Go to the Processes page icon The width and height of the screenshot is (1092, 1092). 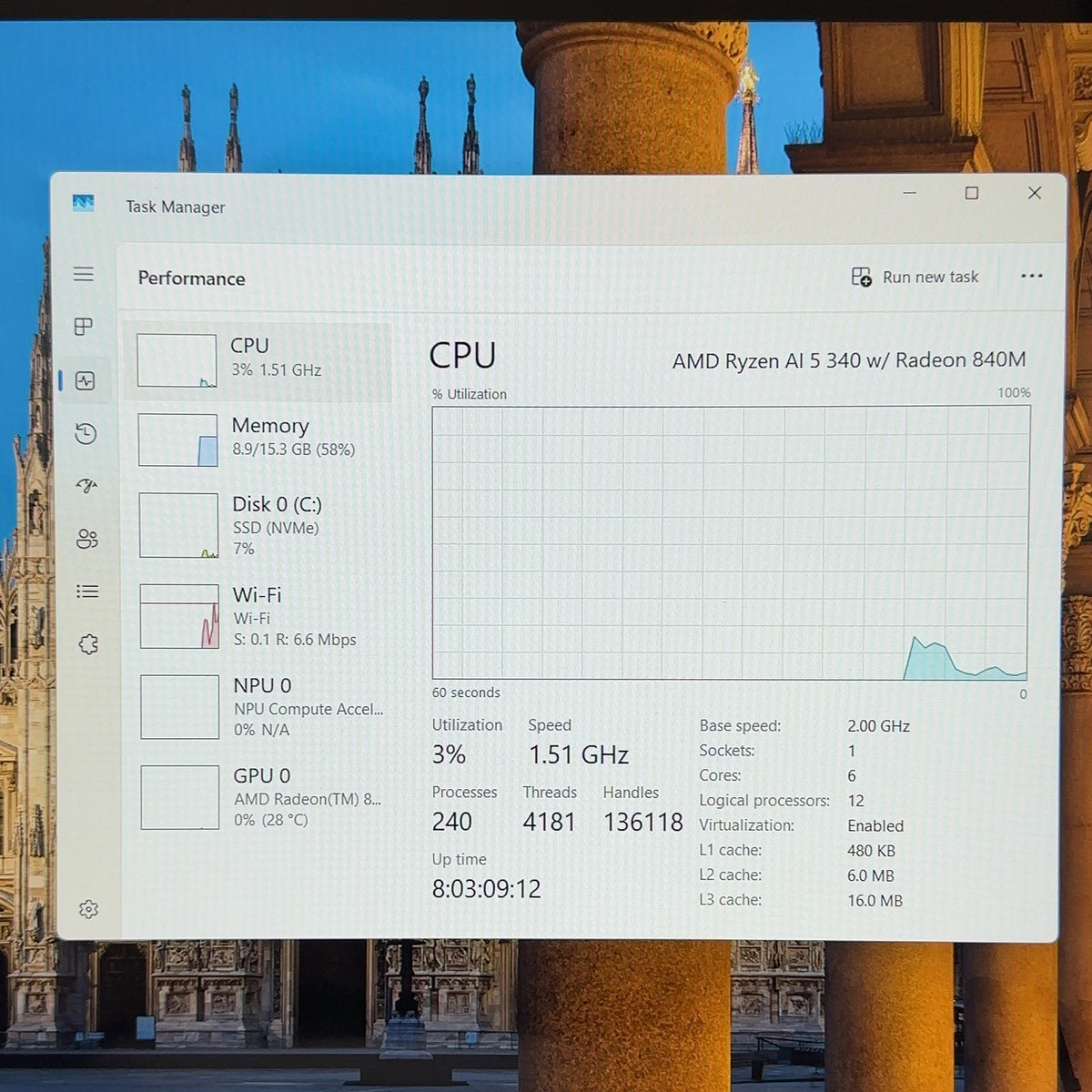[x=84, y=327]
